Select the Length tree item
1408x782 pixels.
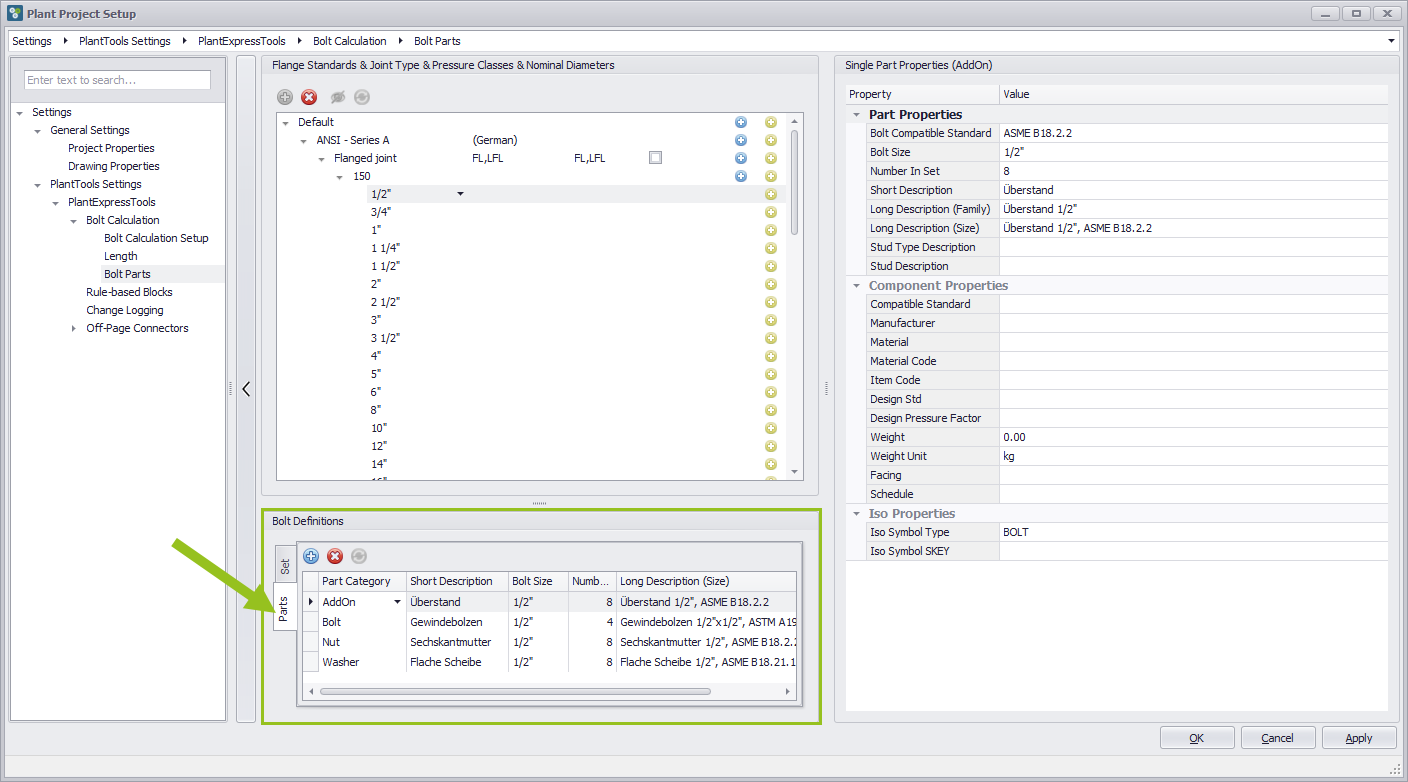coord(121,256)
